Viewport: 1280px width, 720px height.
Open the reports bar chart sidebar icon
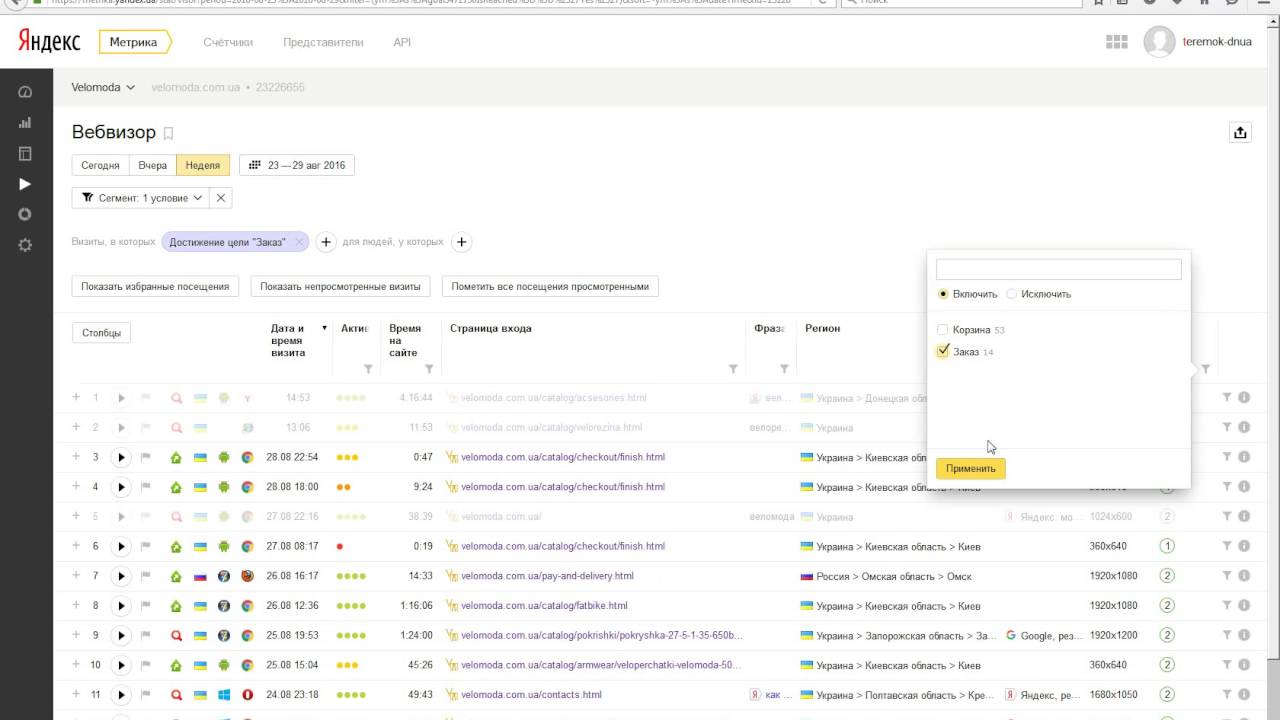(x=25, y=123)
